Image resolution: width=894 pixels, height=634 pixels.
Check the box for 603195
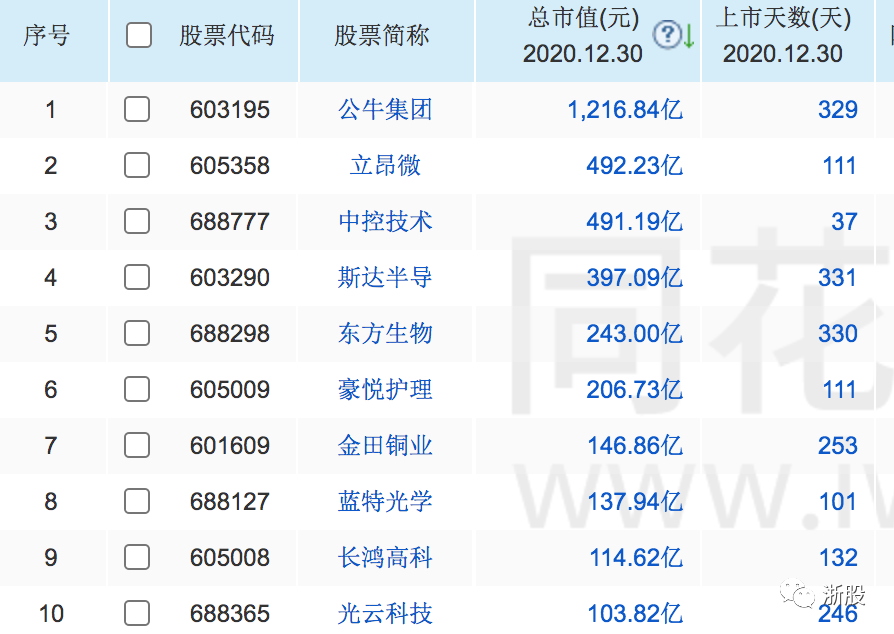[137, 109]
